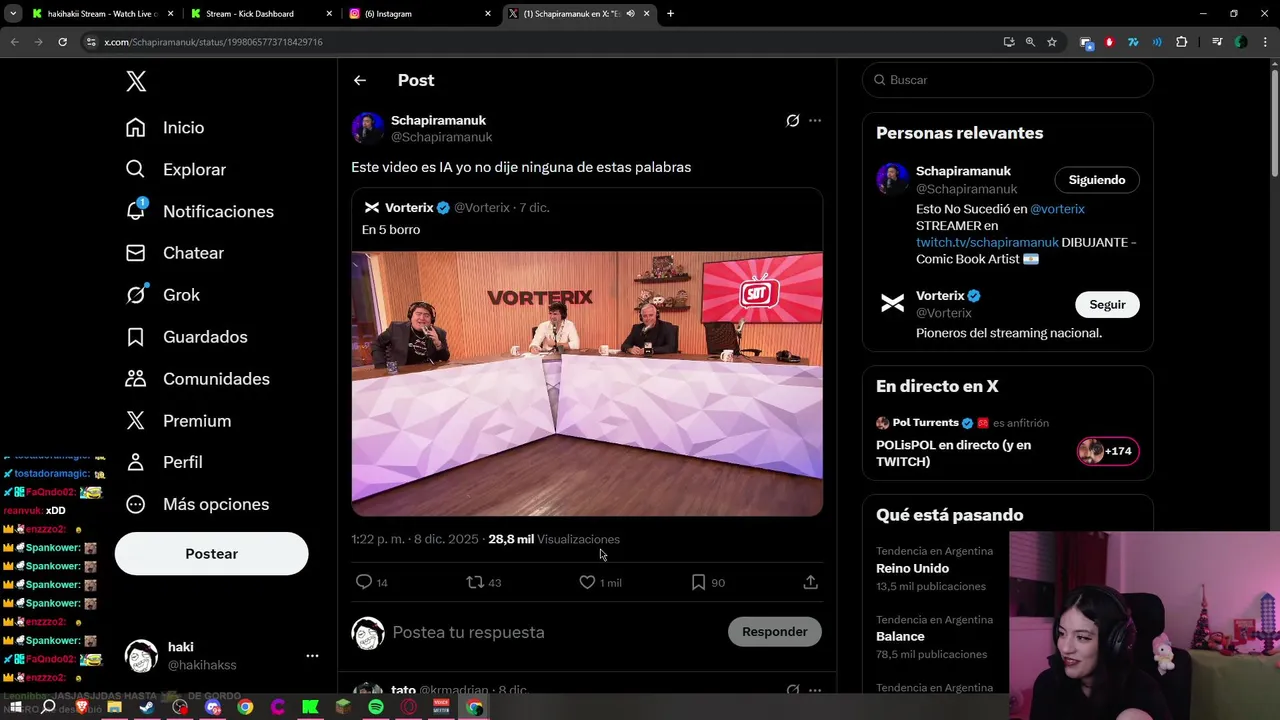Click the browser back arrow
This screenshot has width=1280, height=720.
click(14, 42)
